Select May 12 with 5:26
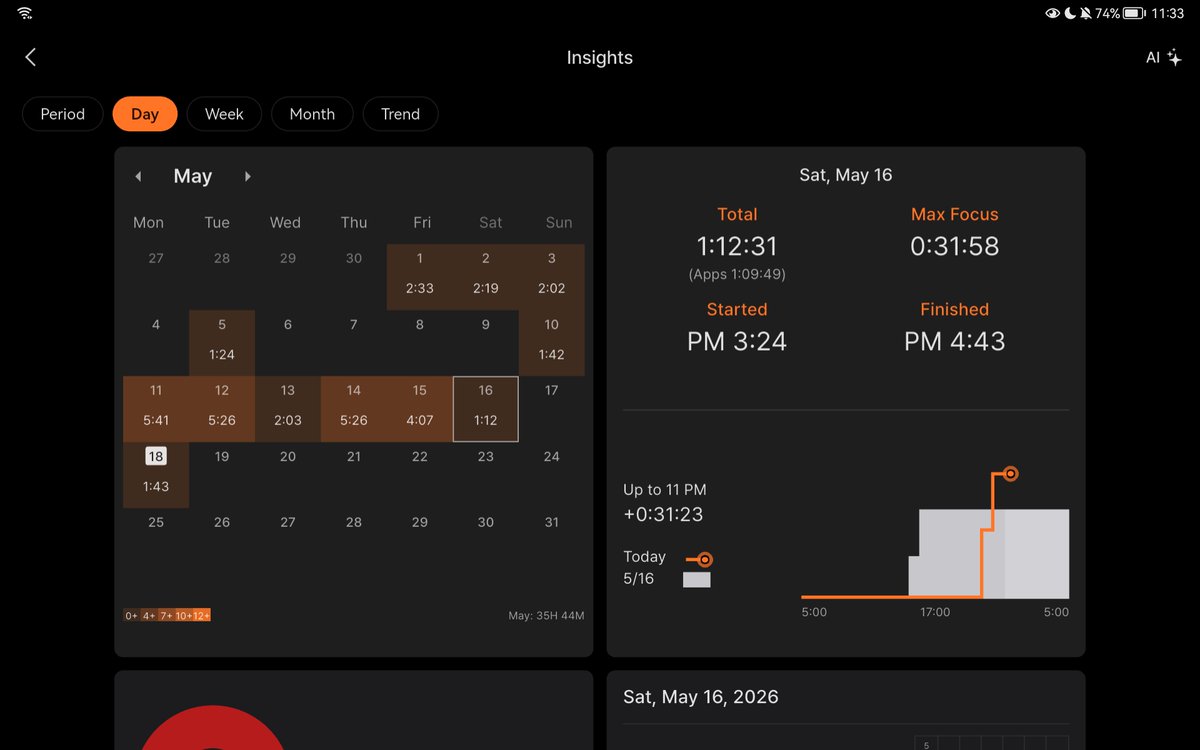 (222, 409)
